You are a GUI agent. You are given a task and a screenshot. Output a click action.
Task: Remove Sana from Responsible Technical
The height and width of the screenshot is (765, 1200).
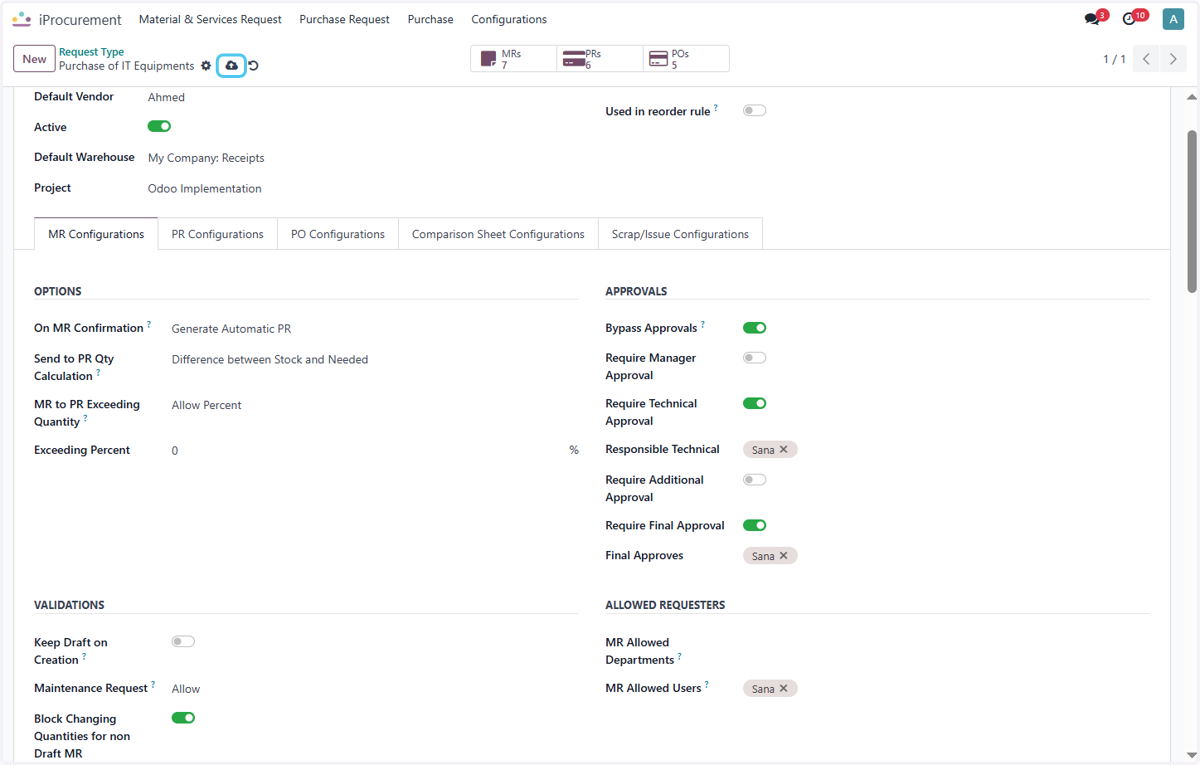(784, 450)
